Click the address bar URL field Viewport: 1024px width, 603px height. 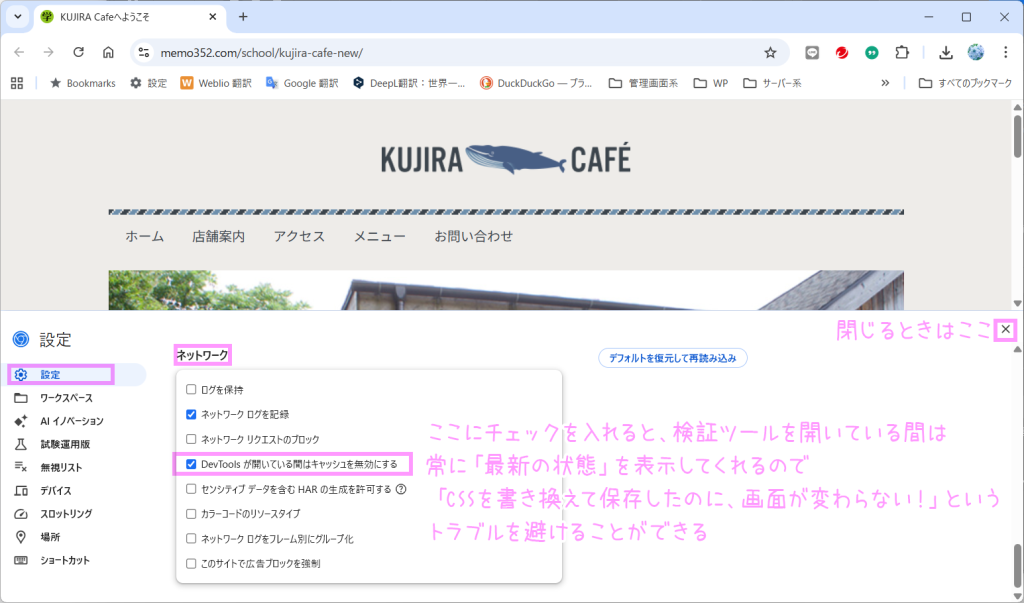click(450, 53)
